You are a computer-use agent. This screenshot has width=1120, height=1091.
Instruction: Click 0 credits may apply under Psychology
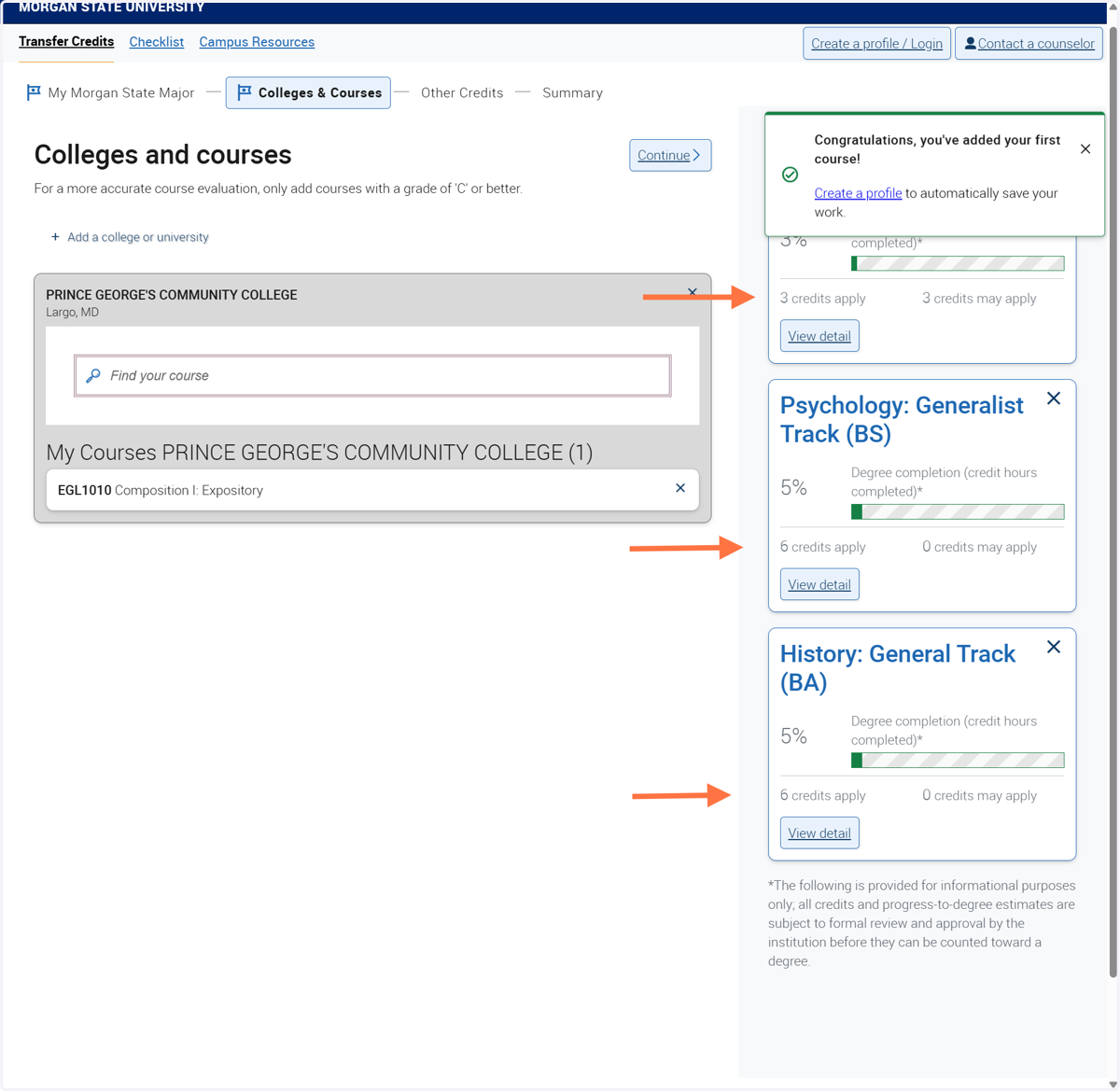click(979, 547)
